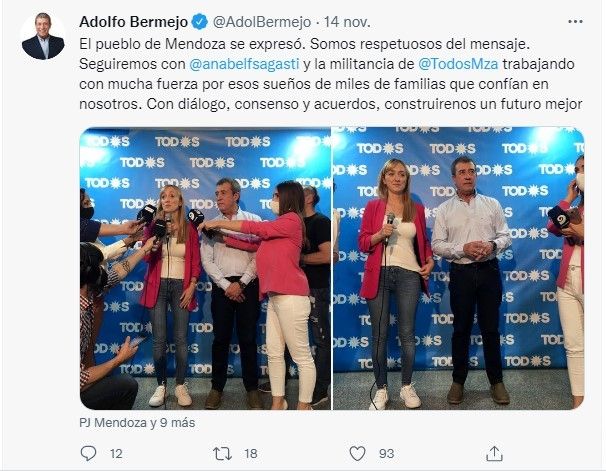606x471 pixels.
Task: Click the like count 93
Action: (x=386, y=454)
